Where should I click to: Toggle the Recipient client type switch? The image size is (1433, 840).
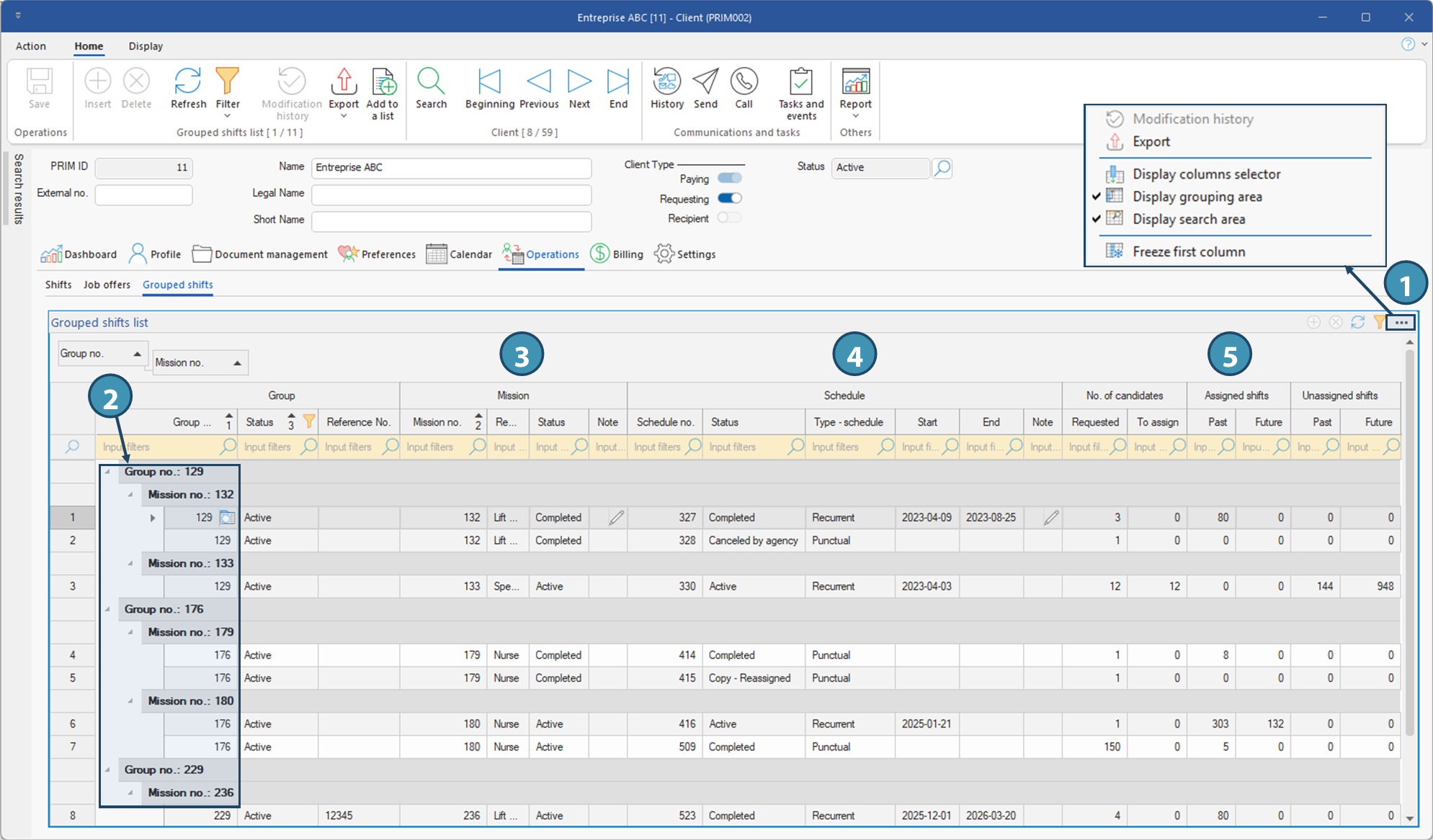coord(730,218)
